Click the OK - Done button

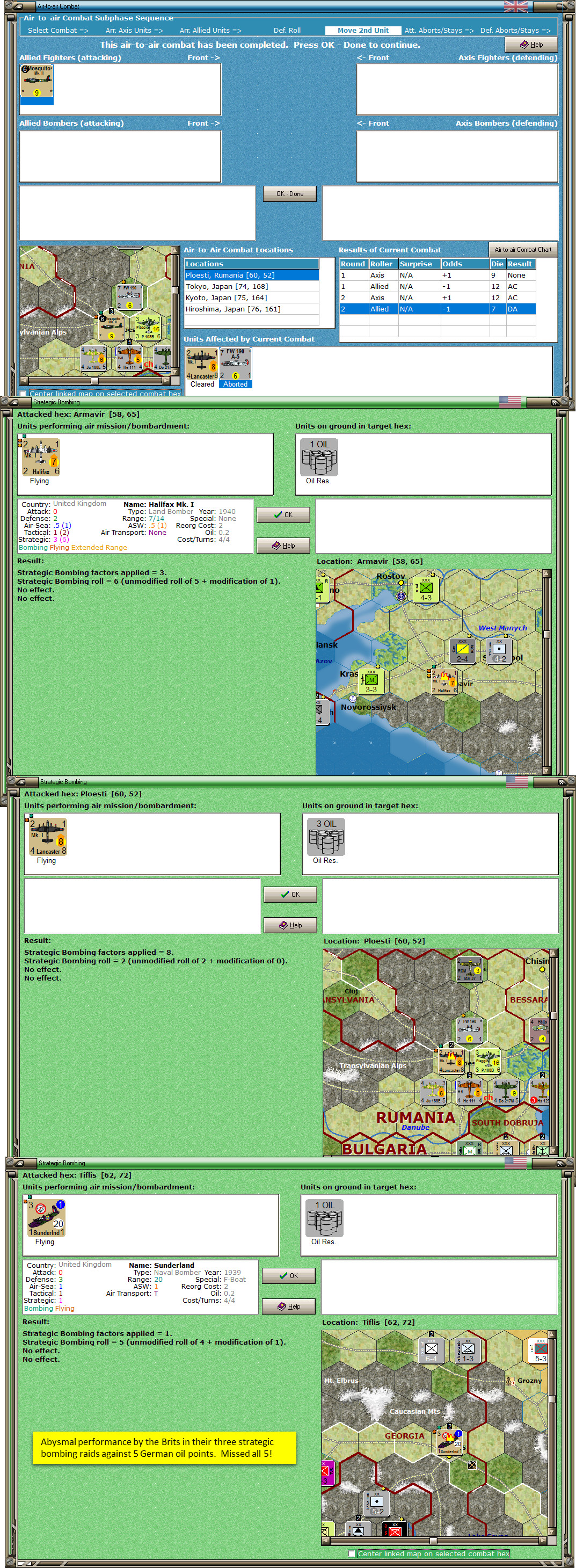tap(289, 193)
